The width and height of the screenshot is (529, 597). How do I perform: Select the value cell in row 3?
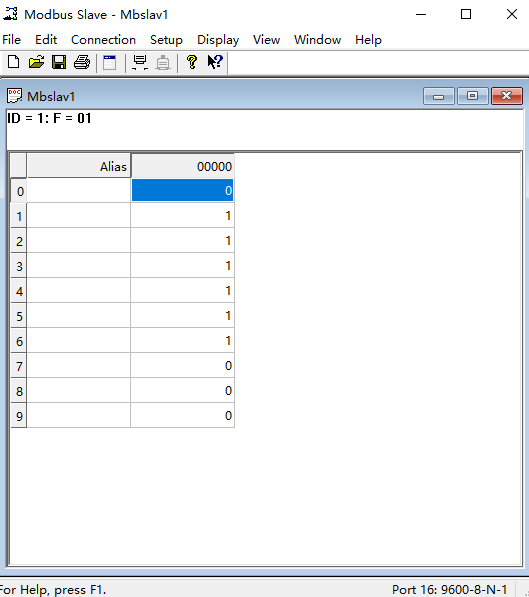pos(182,266)
